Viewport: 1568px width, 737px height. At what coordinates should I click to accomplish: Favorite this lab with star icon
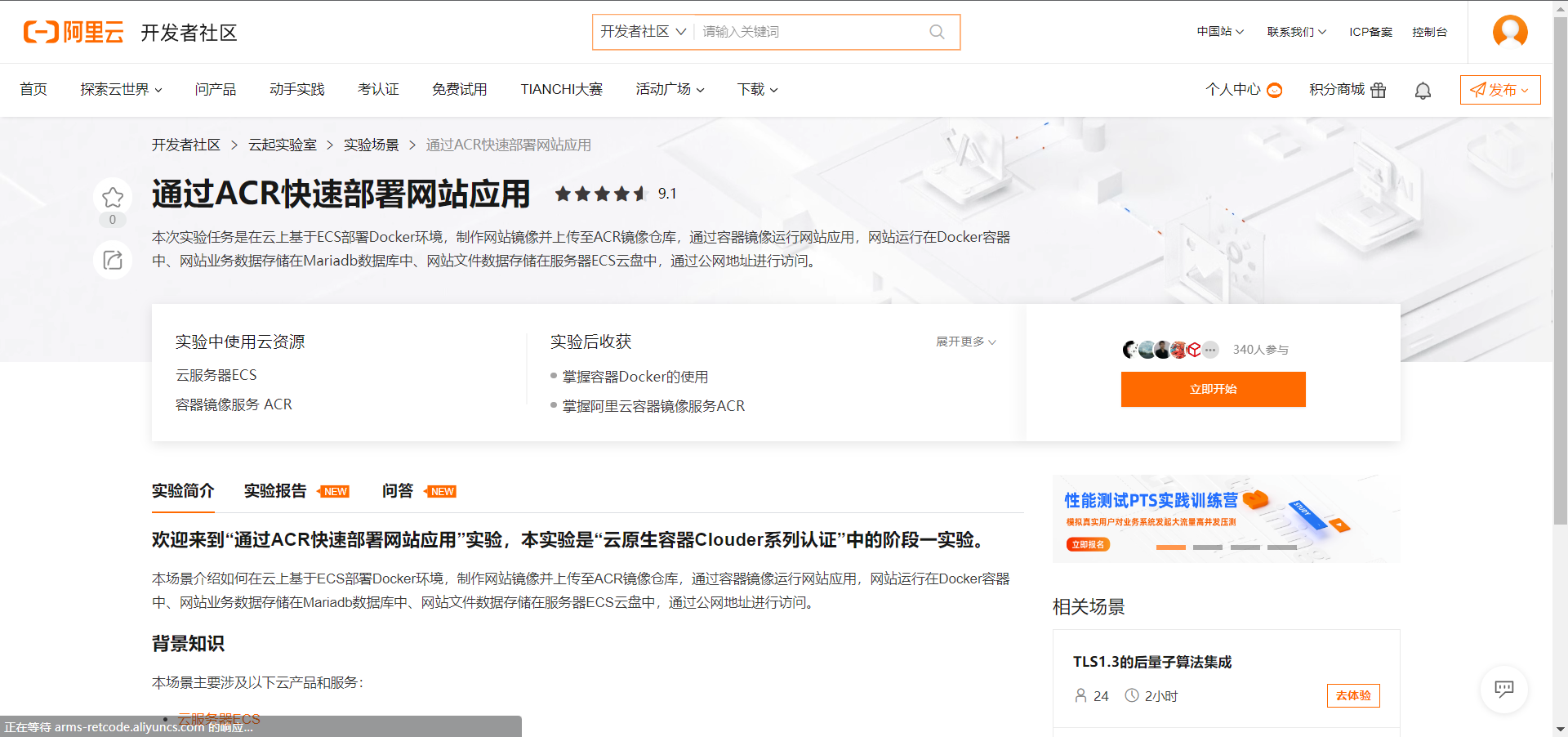click(113, 197)
